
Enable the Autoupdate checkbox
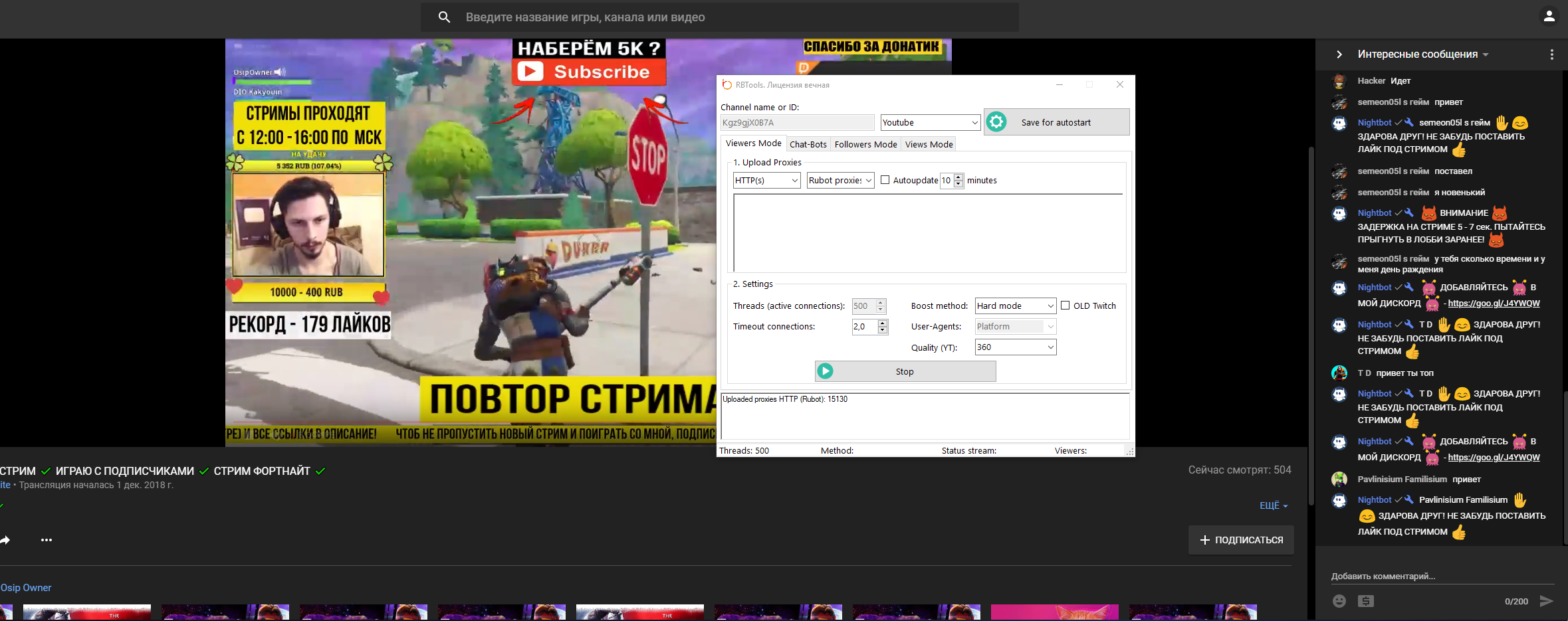[x=885, y=180]
